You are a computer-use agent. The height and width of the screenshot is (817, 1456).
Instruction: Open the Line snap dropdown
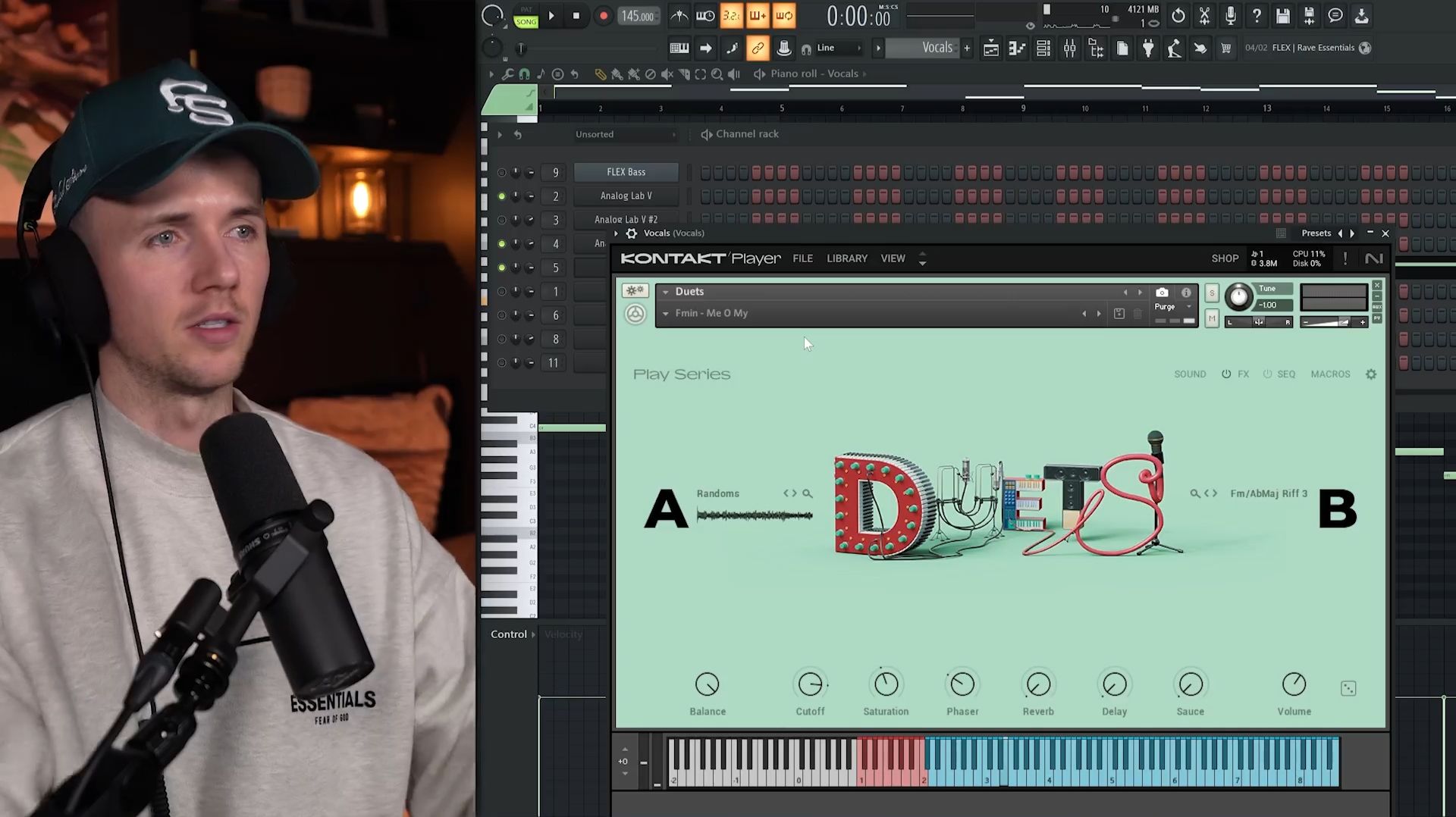point(839,48)
